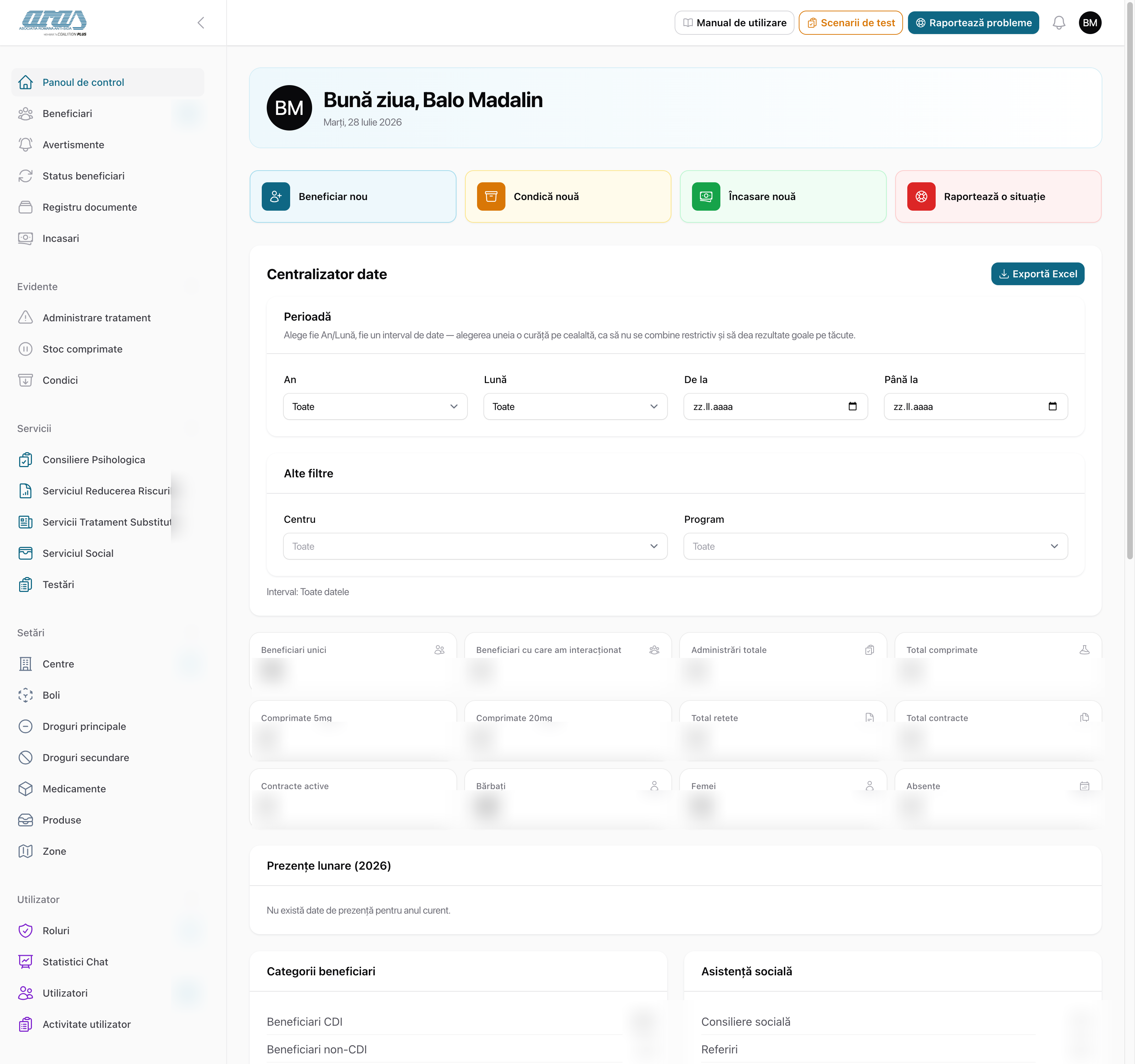Open Droguri principale settings

coord(107,726)
